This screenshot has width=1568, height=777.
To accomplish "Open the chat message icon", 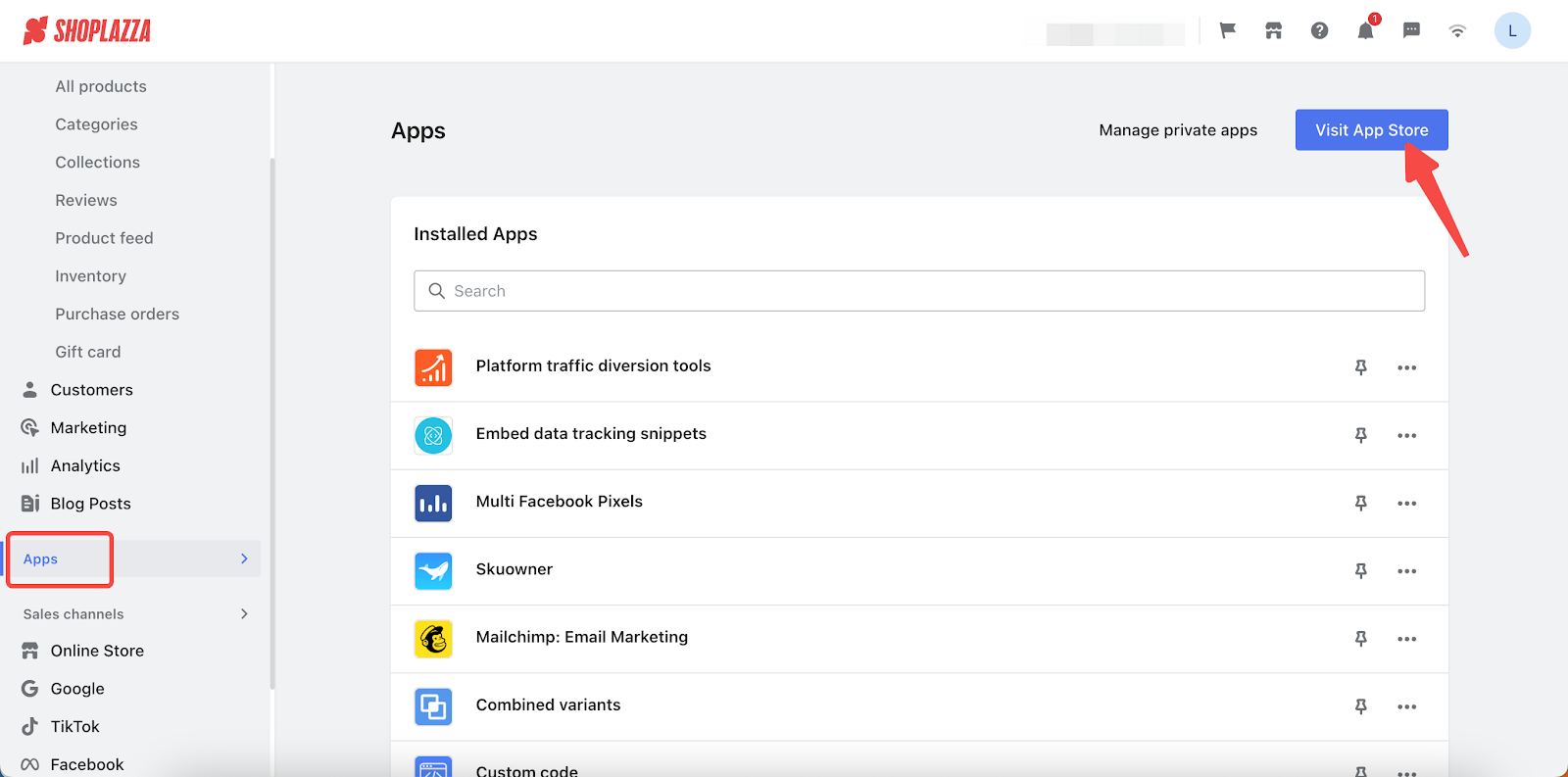I will point(1411,30).
